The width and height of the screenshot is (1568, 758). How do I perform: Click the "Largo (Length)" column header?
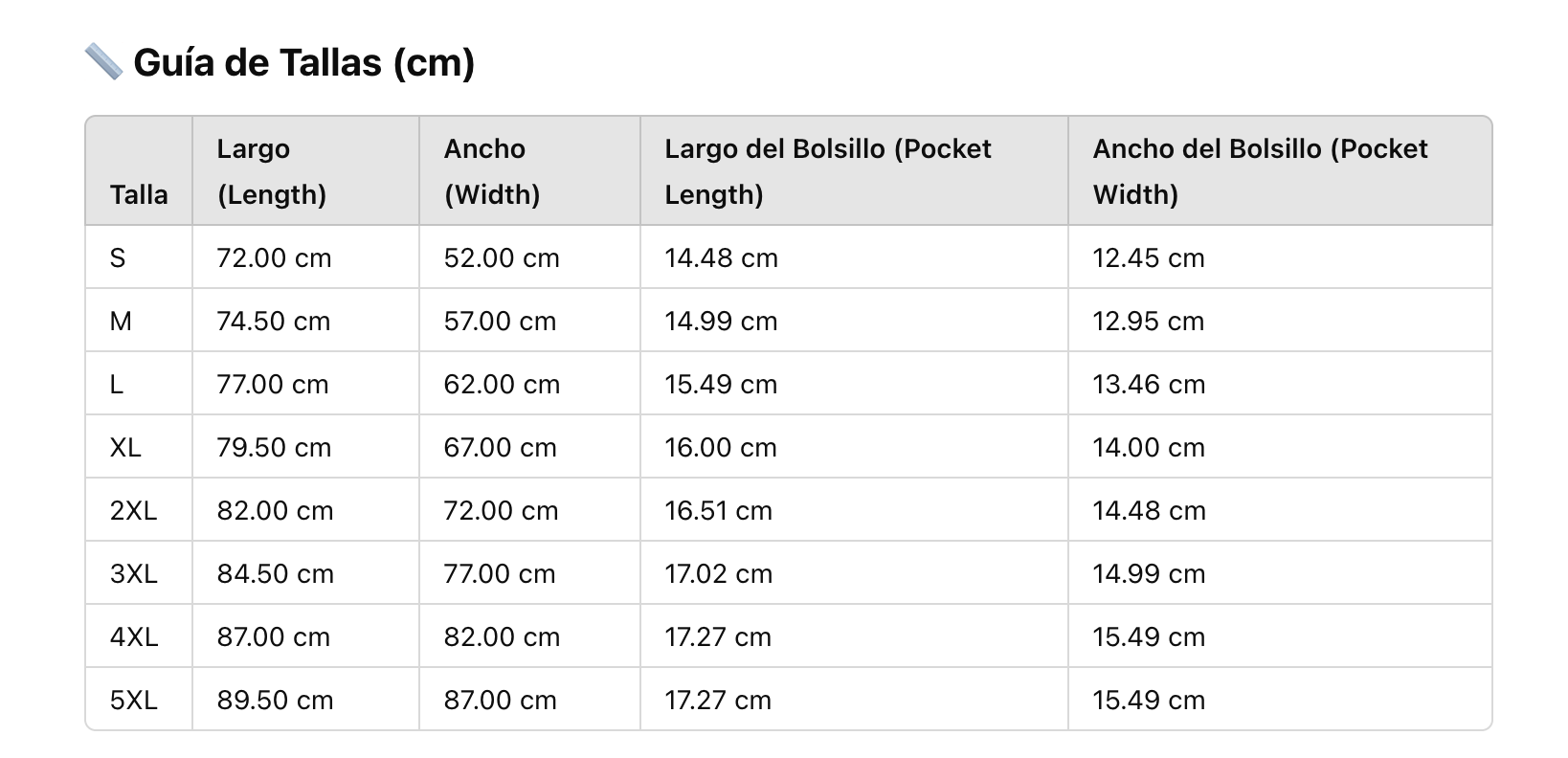(272, 171)
